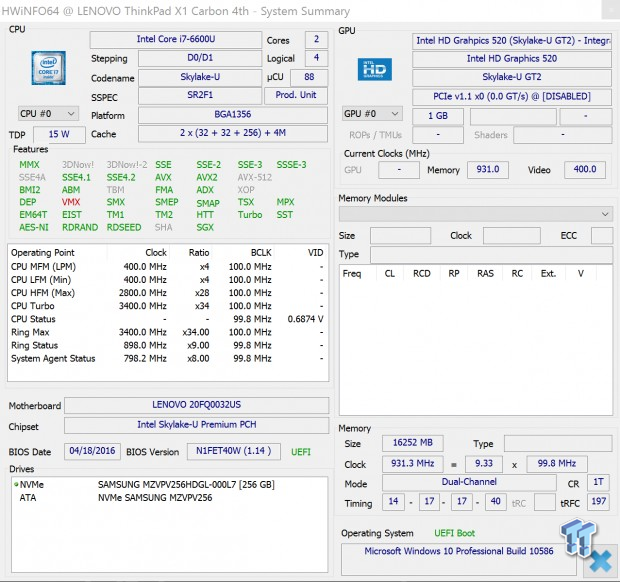Select the NVMe Samsung drive row
Viewport: 620px width, 582px height.
coord(170,484)
